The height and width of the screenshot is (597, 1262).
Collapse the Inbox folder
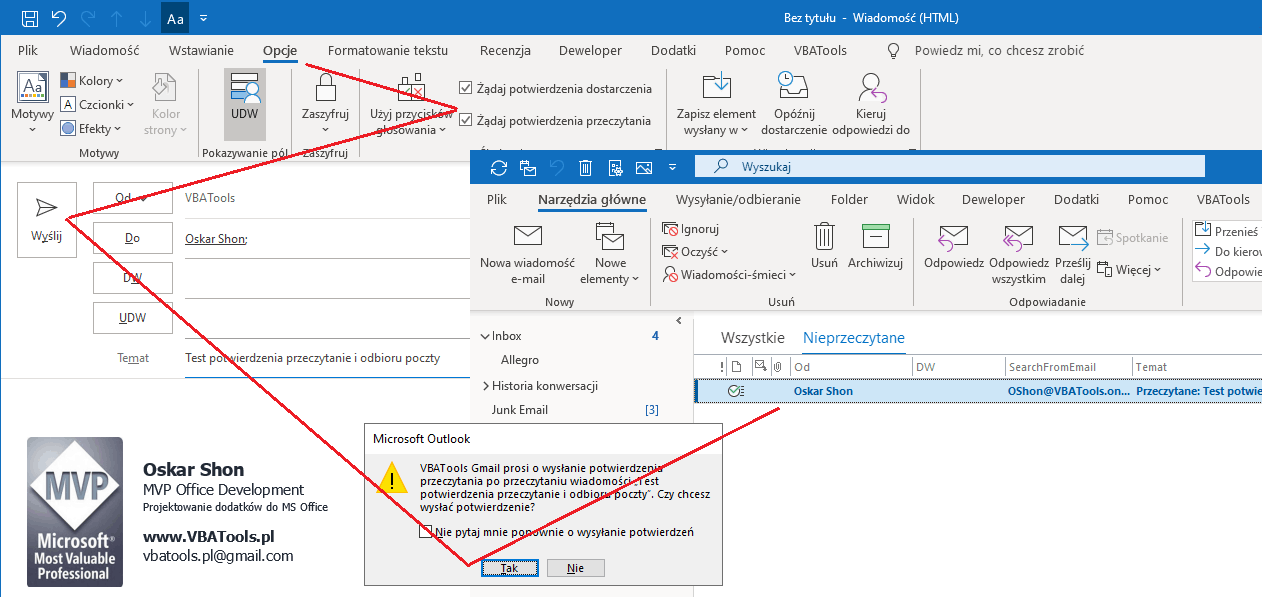click(x=485, y=337)
